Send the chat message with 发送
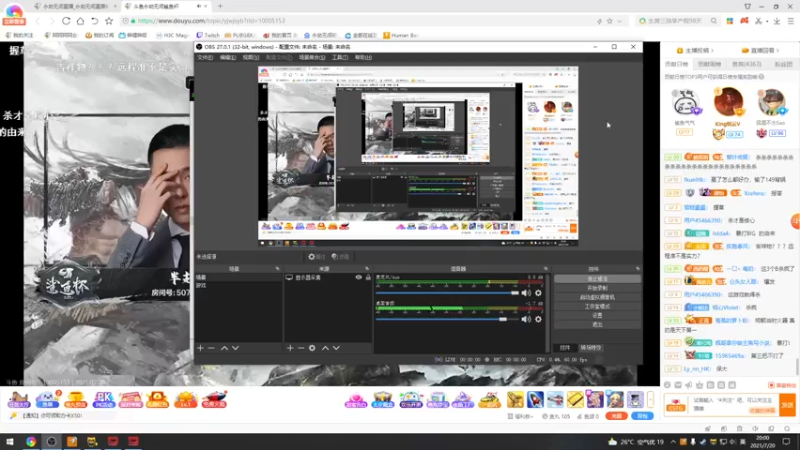Screen dimensions: 800x450 pos(787,405)
